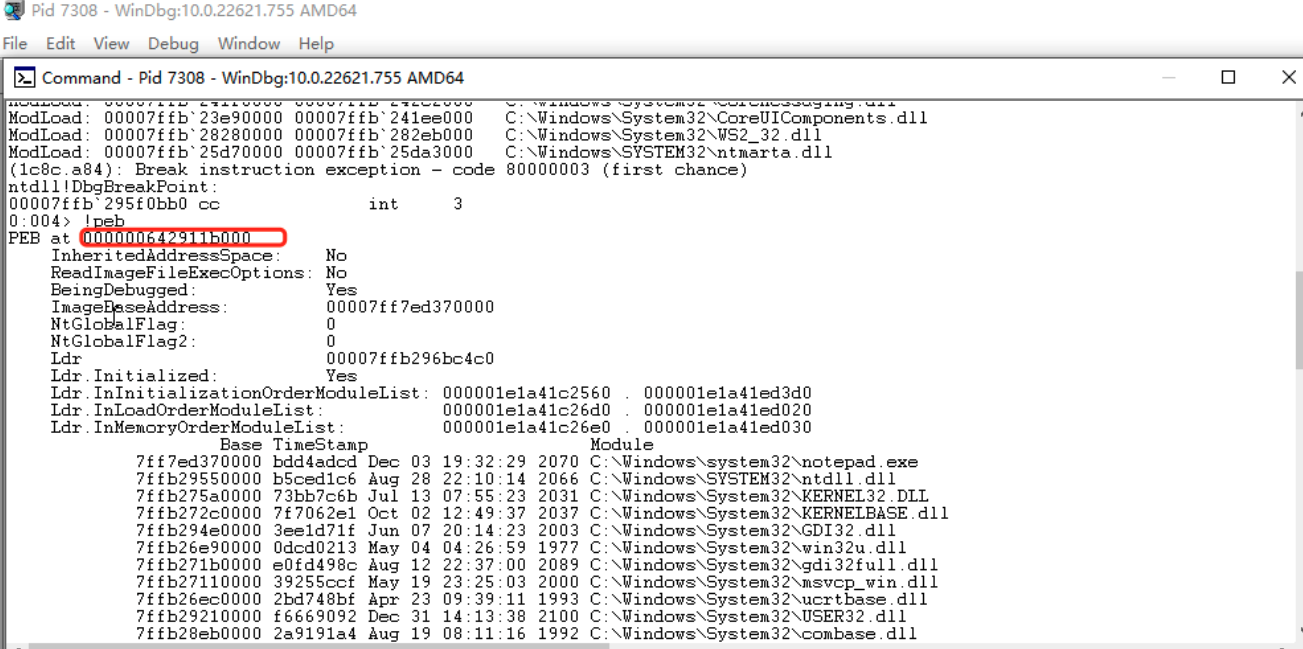The width and height of the screenshot is (1303, 649).
Task: Click the Ldr.InLoadOrderModuleList label
Action: pos(186,411)
